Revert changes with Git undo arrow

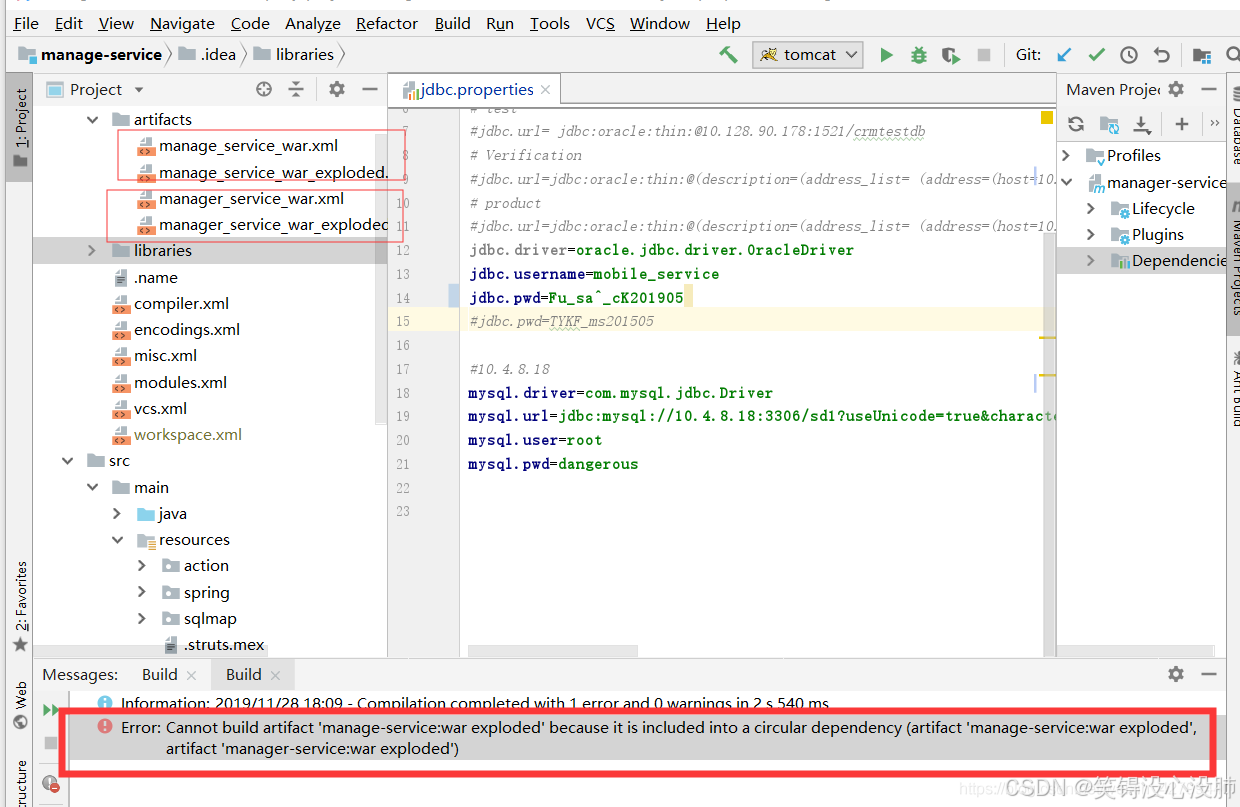tap(1161, 55)
